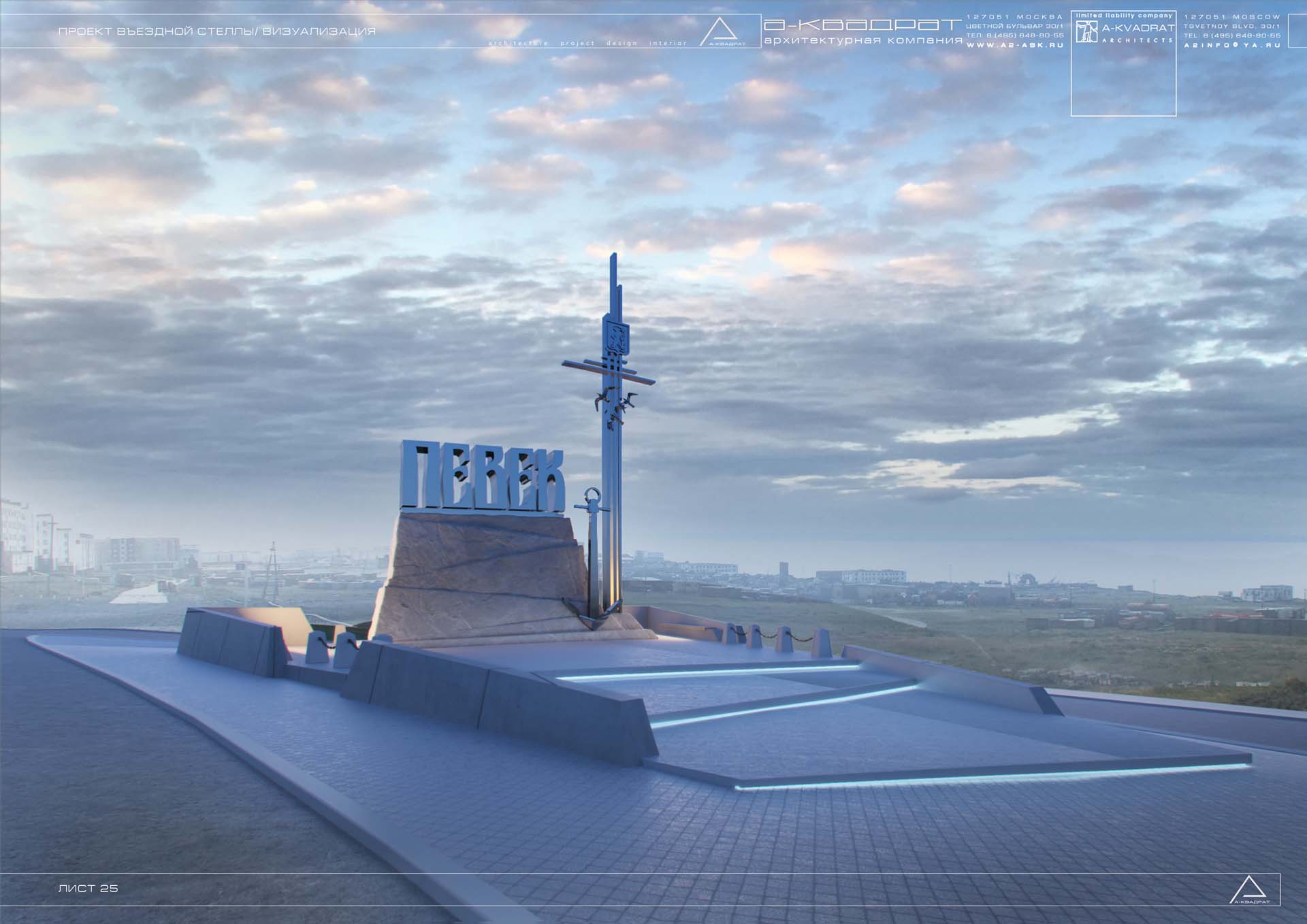Viewport: 1307px width, 924px height.
Task: Click the word design in the header
Action: click(x=622, y=43)
